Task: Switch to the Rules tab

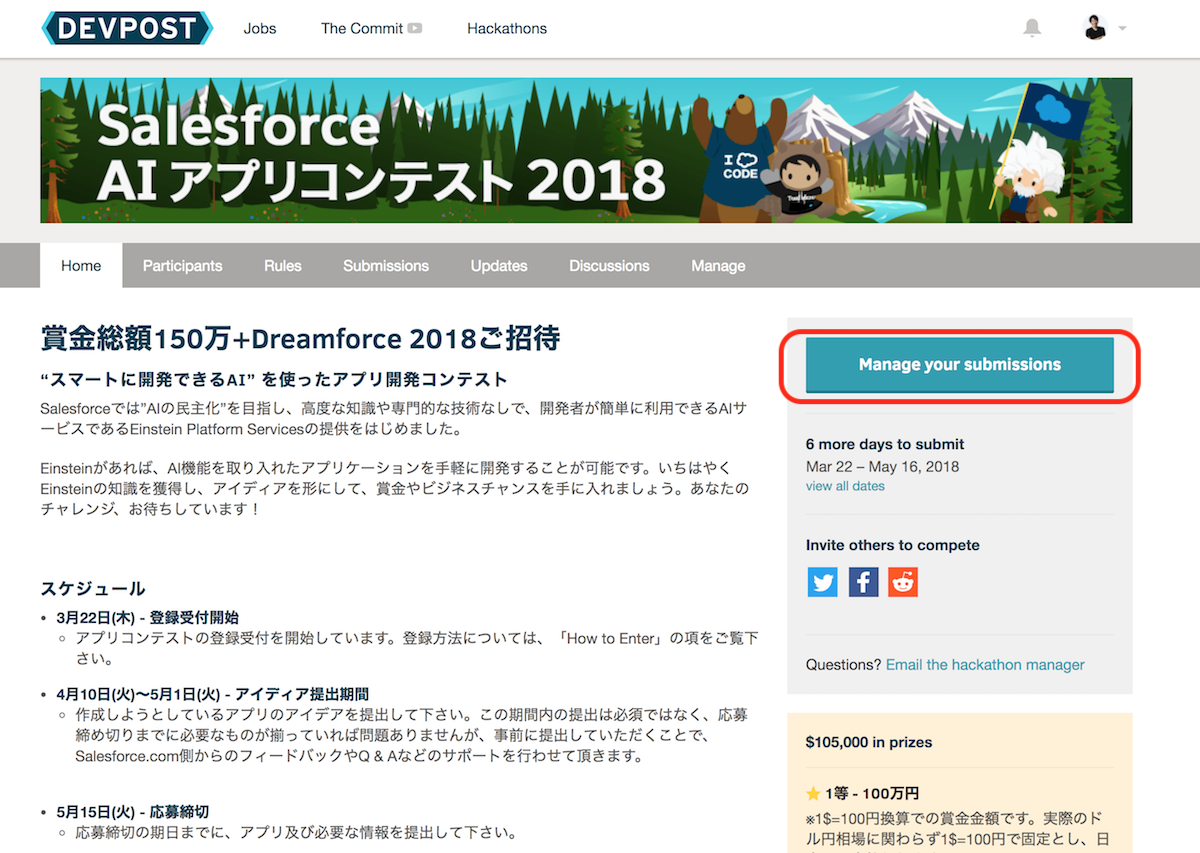Action: click(x=283, y=265)
